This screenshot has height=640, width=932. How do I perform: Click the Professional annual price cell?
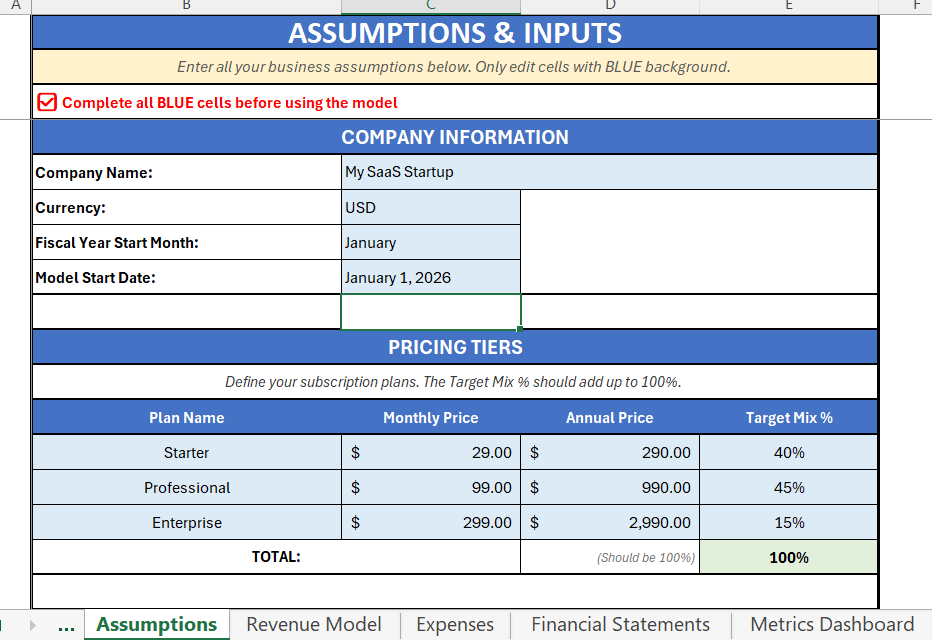pos(610,487)
